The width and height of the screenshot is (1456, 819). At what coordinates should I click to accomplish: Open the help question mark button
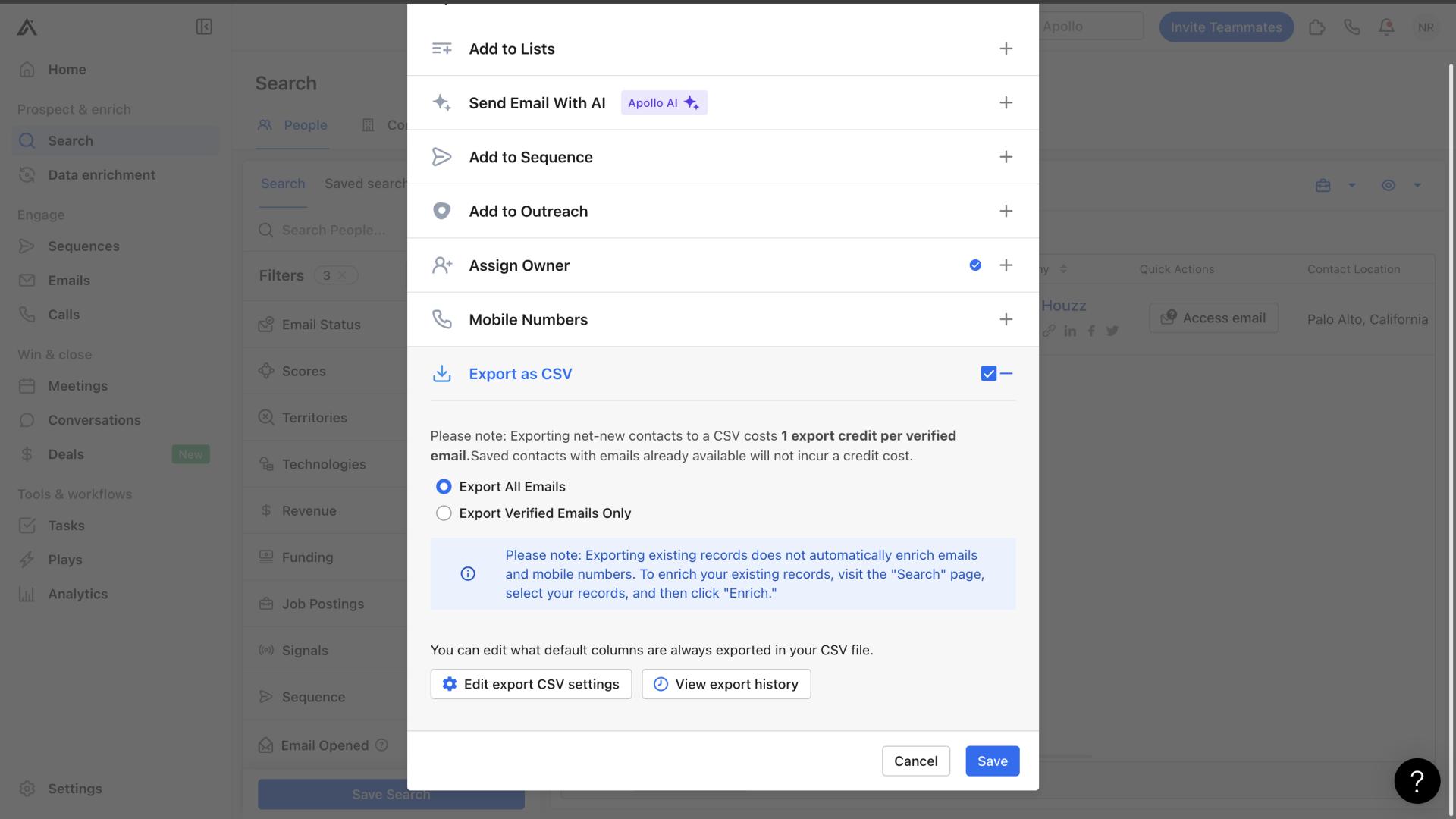click(1417, 781)
